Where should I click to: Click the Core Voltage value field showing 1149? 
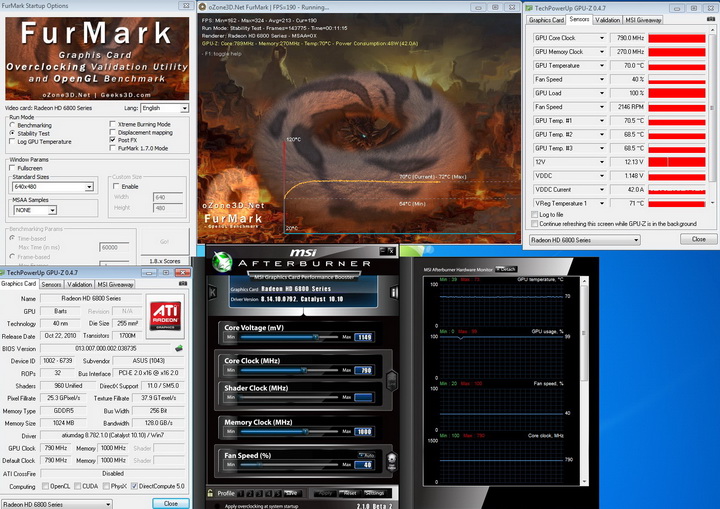[x=364, y=337]
